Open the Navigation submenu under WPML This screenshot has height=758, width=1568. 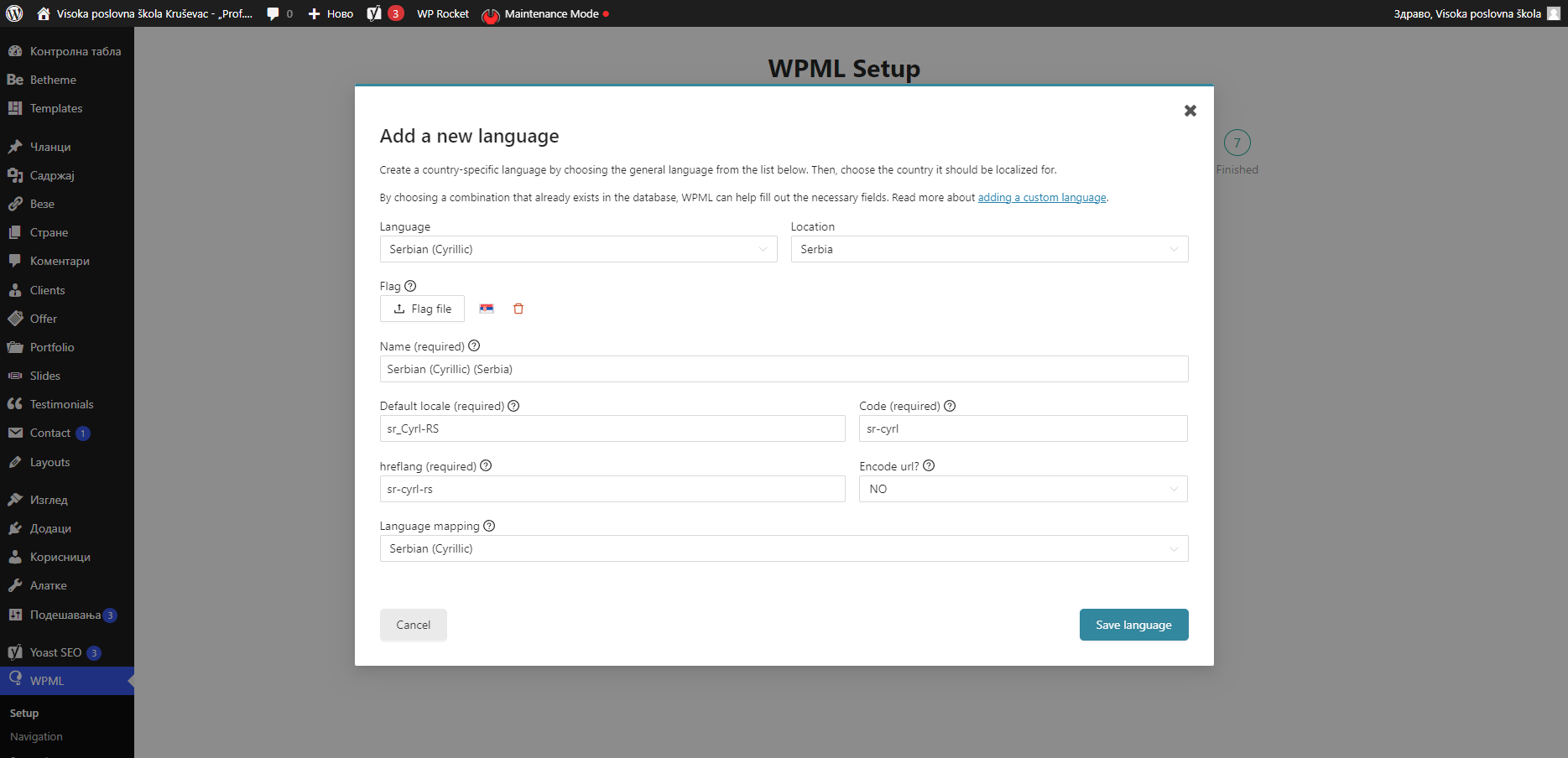click(x=36, y=736)
